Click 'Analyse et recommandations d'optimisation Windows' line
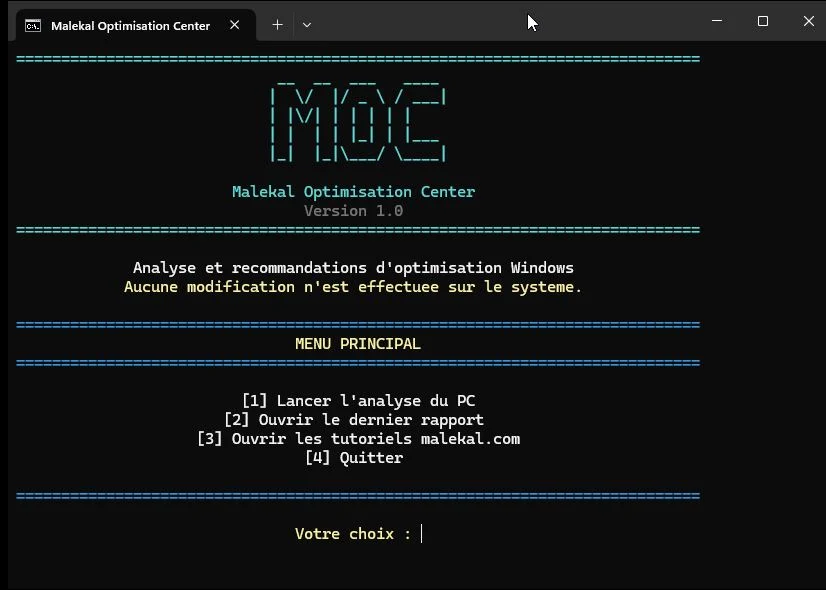 tap(353, 268)
